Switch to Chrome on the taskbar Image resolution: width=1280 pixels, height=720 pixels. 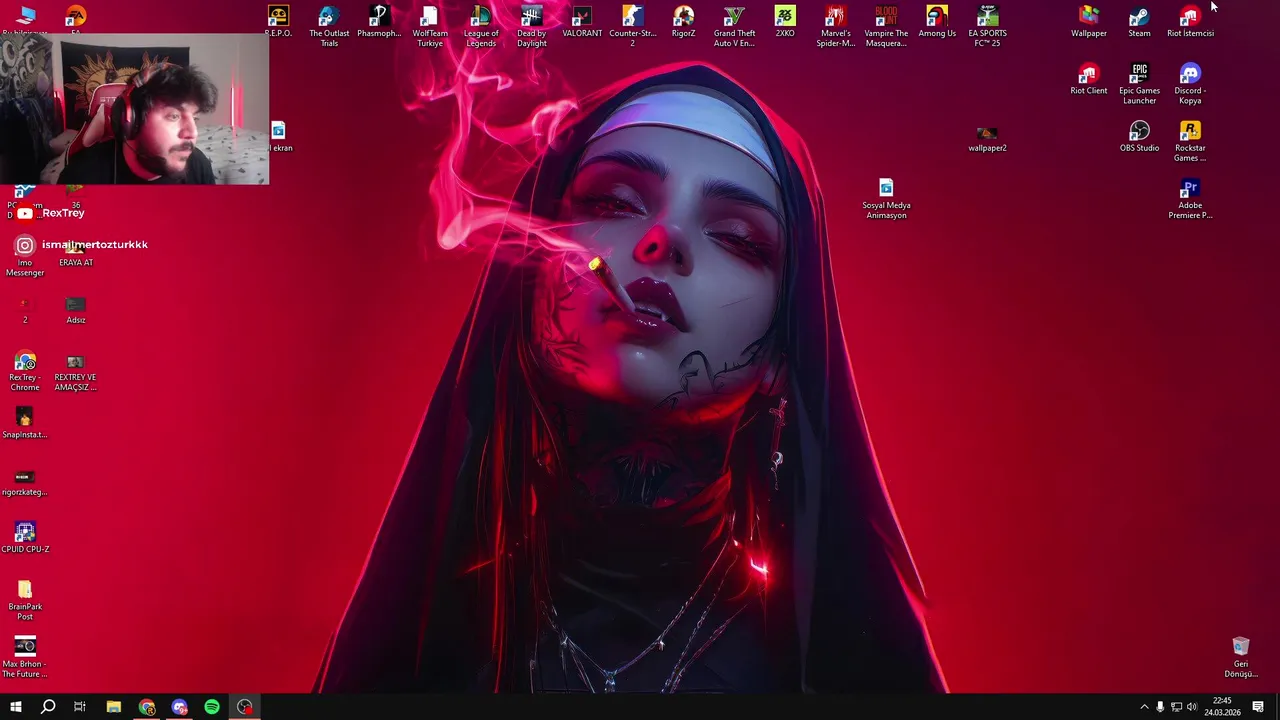[147, 707]
